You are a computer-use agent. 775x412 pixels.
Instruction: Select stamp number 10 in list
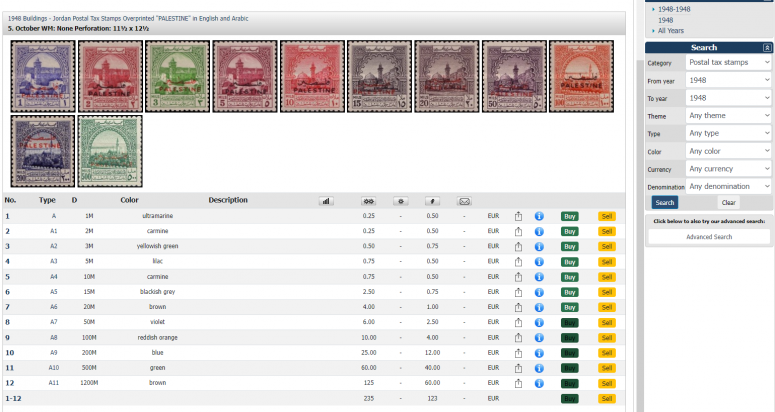pos(10,353)
